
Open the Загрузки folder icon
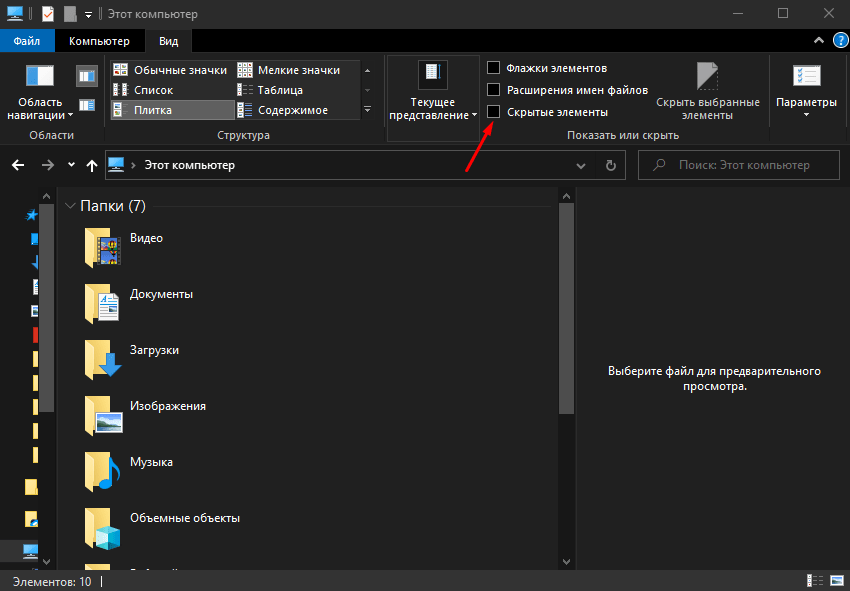(103, 358)
